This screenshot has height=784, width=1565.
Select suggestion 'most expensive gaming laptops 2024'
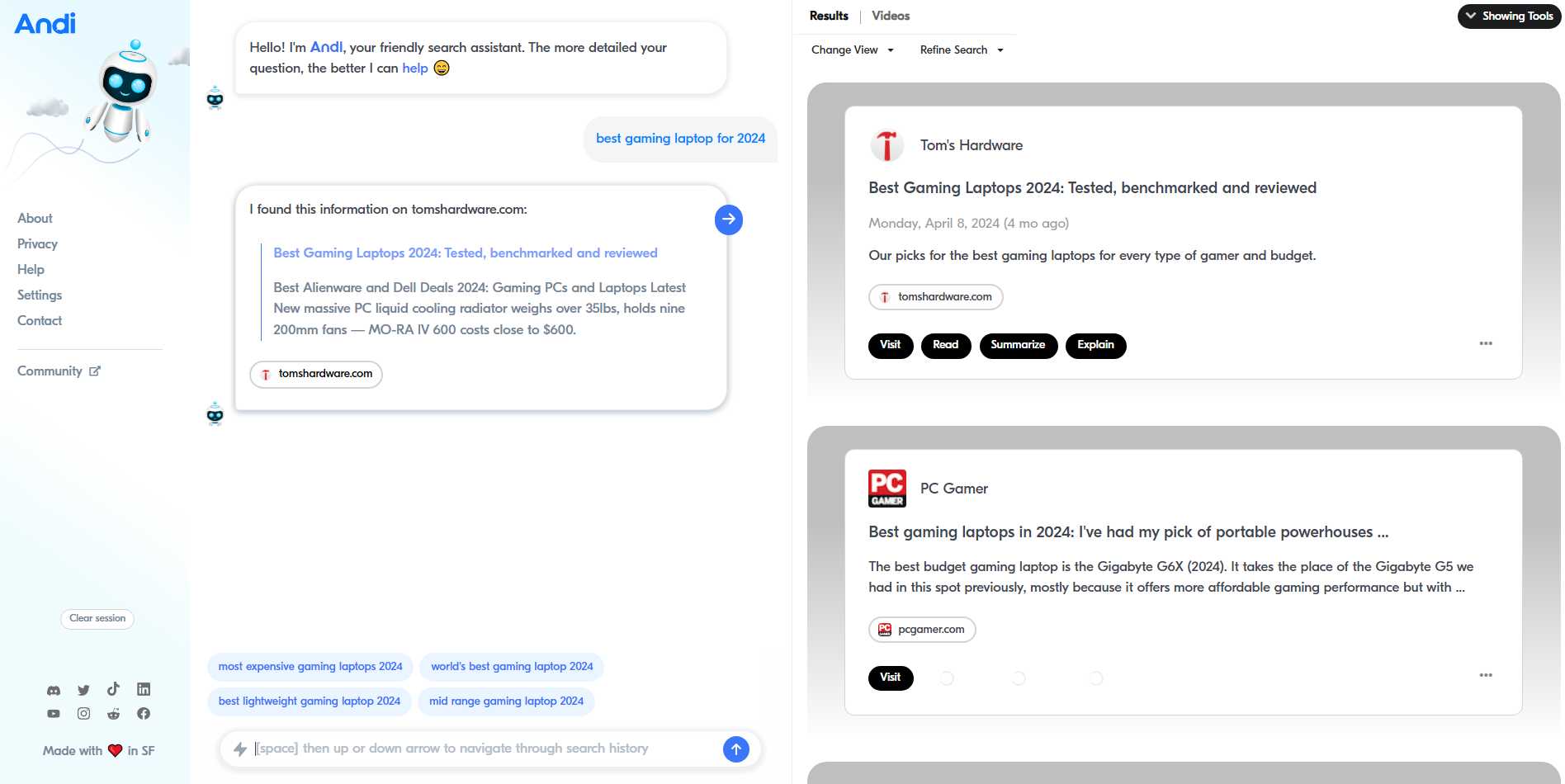pyautogui.click(x=310, y=667)
